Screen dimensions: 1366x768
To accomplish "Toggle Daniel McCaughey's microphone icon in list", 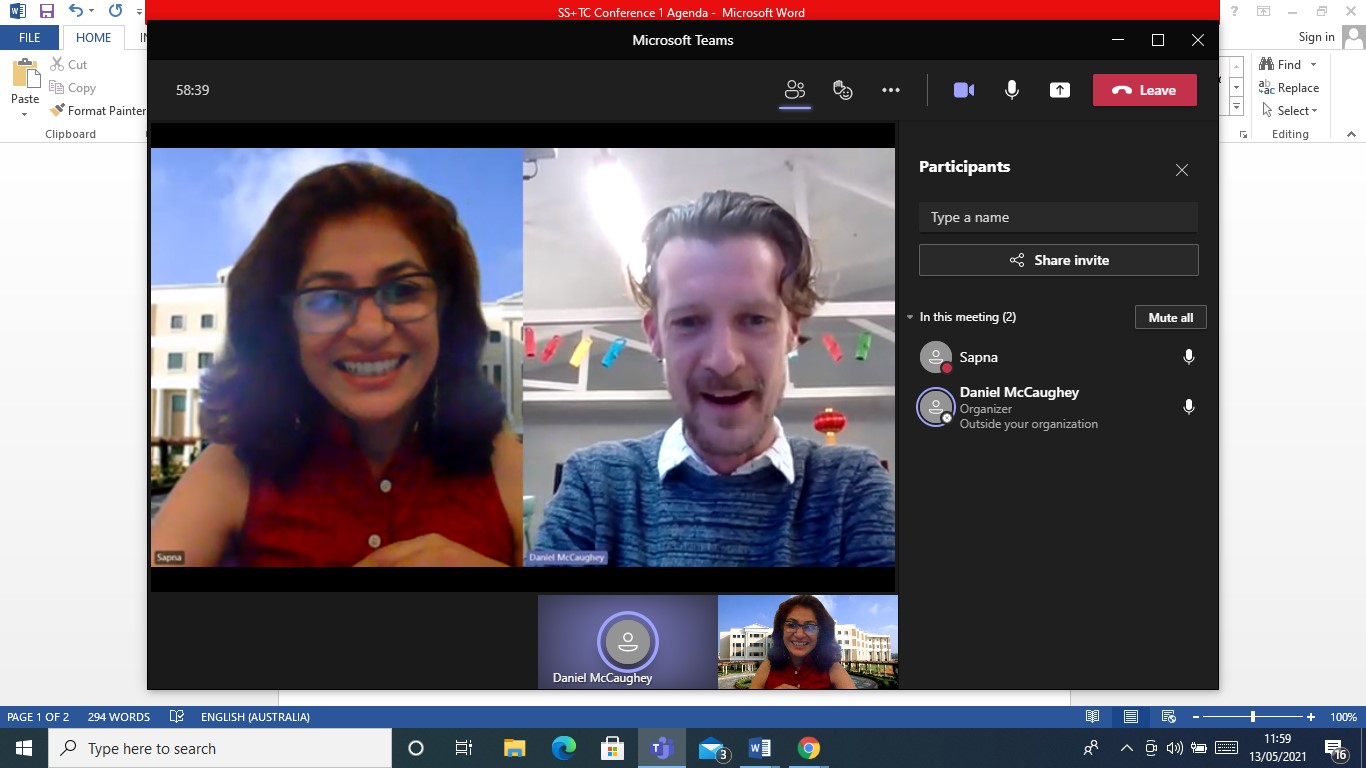I will click(1188, 407).
